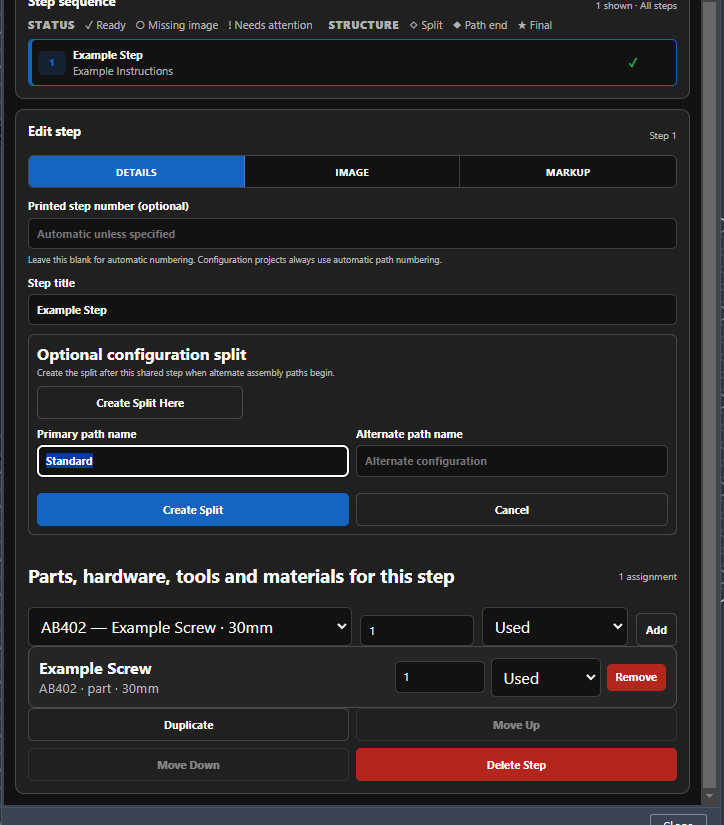
Task: Click the '1 assignment' count text
Action: tap(648, 577)
